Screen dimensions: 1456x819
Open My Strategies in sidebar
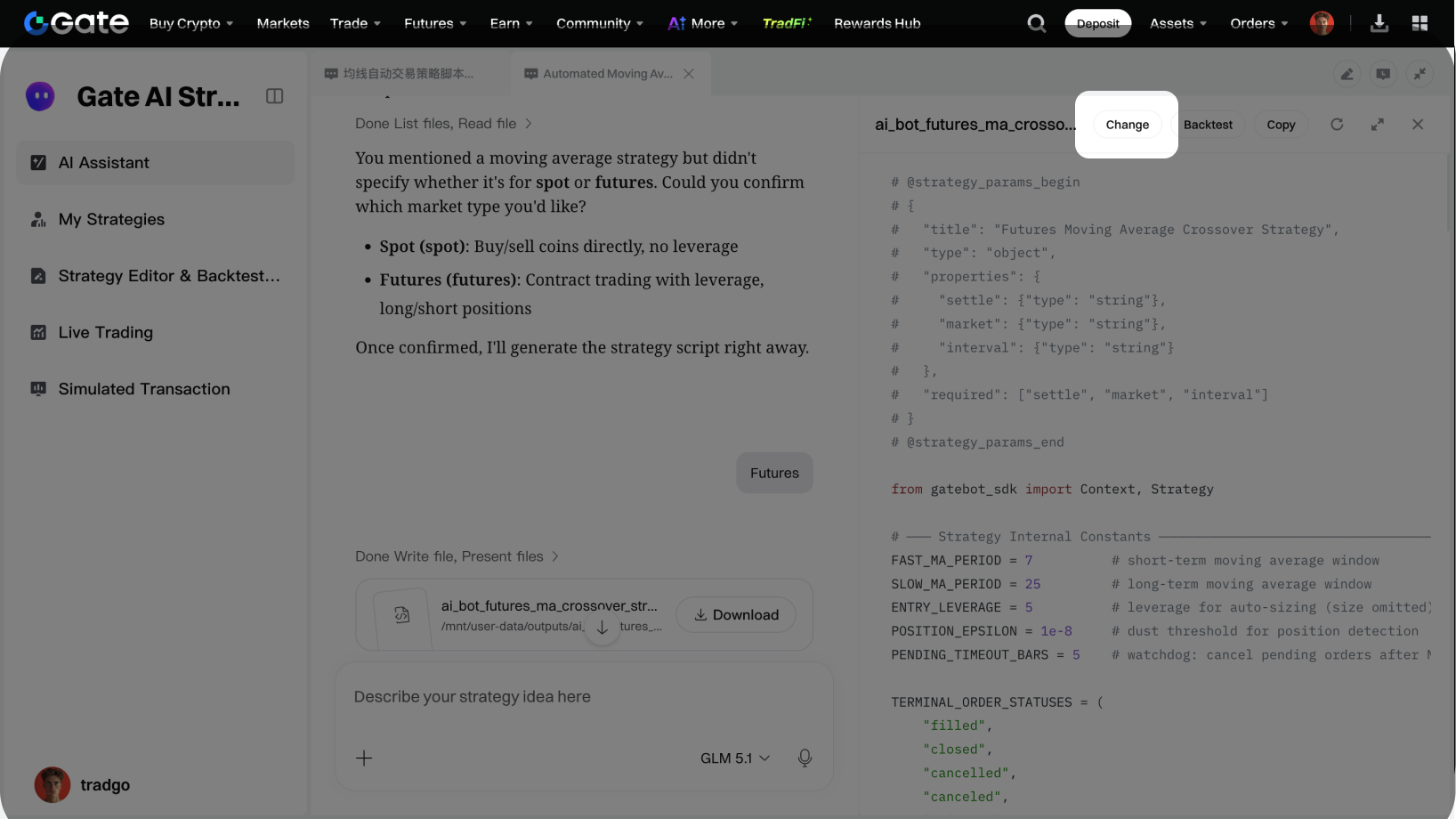click(x=156, y=219)
